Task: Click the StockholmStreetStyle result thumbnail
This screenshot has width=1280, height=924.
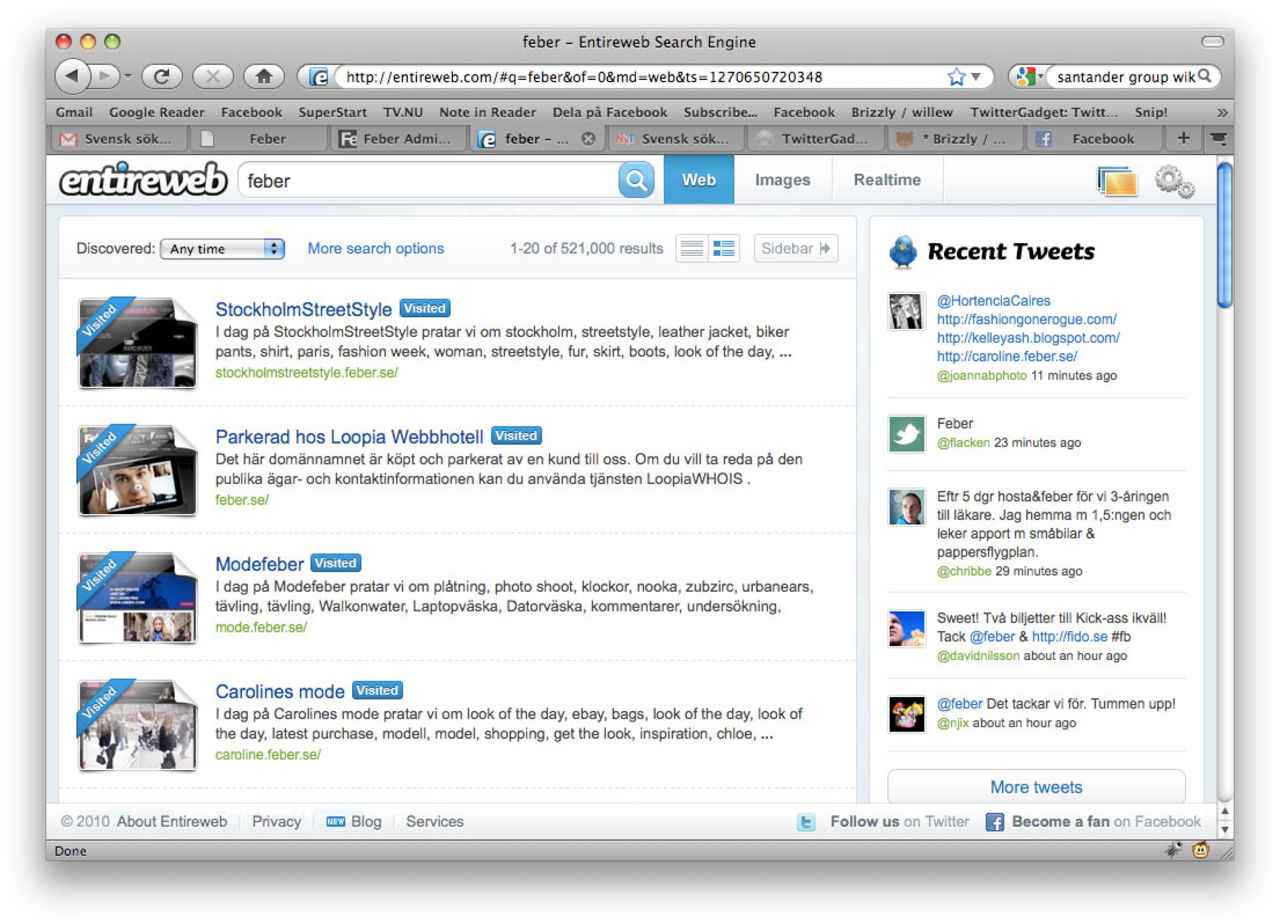Action: coord(137,341)
